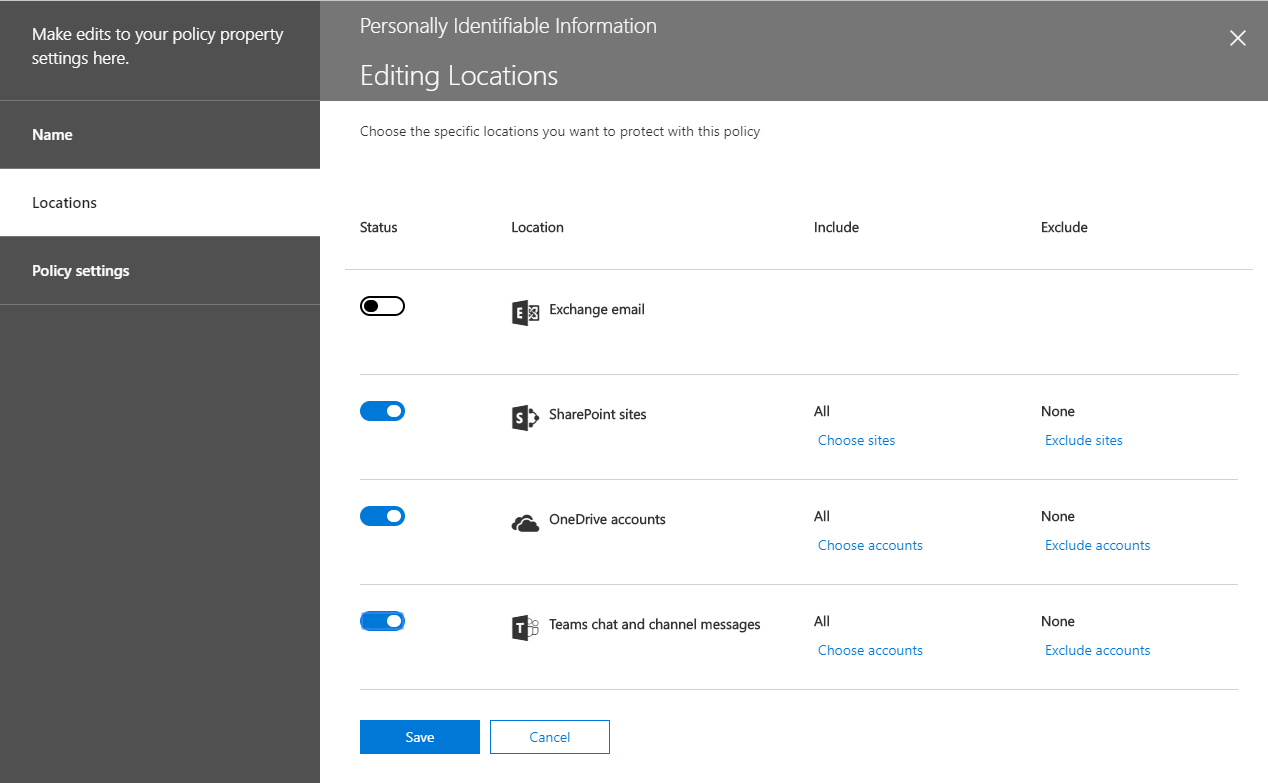Viewport: 1268px width, 783px height.
Task: Cancel editing locations
Action: tap(549, 737)
